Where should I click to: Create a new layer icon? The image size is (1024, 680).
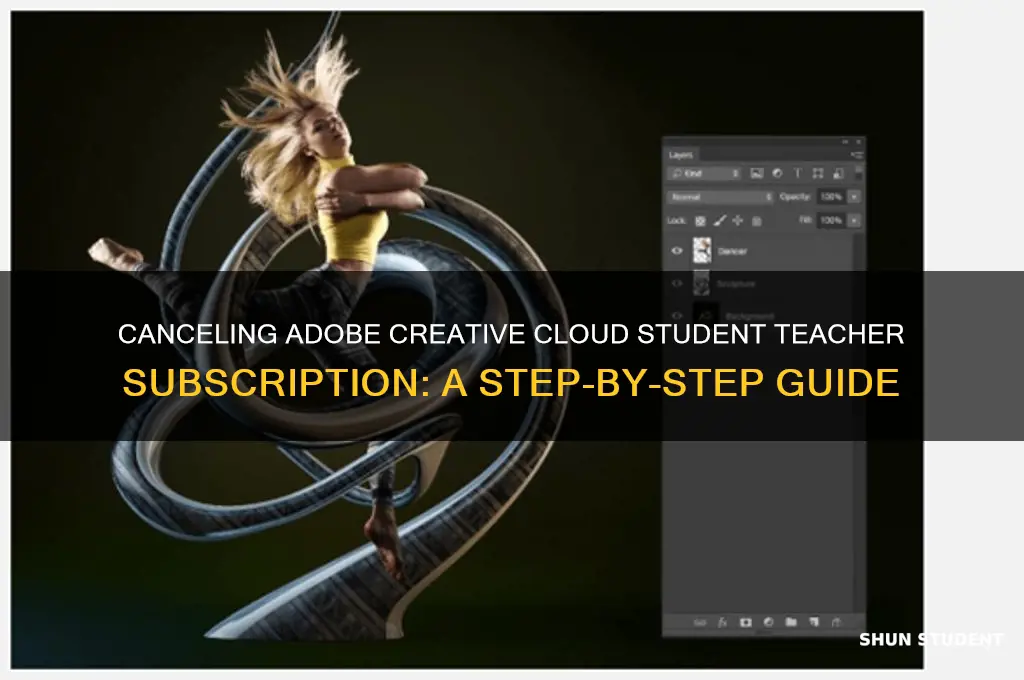[x=814, y=622]
